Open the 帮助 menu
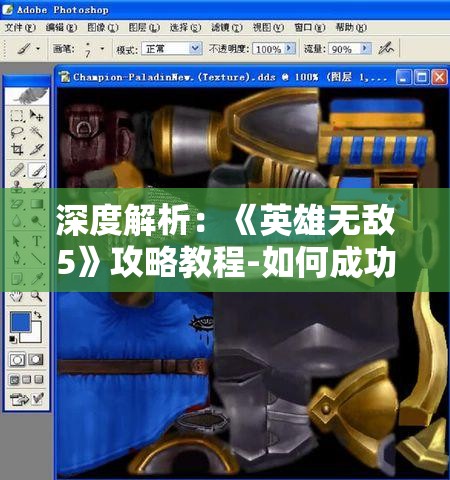 351,27
